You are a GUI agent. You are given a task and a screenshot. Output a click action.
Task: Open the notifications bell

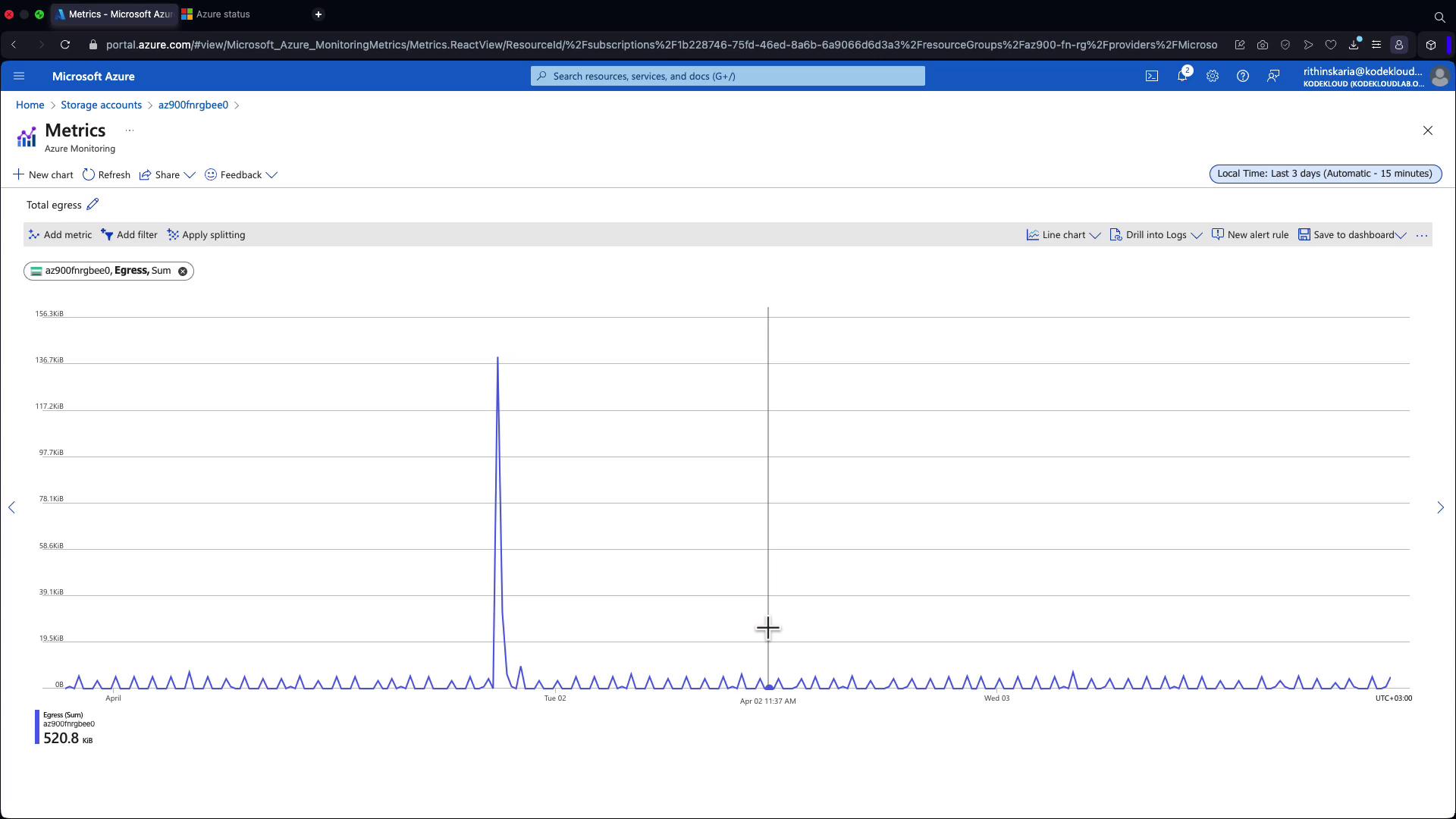click(x=1182, y=76)
